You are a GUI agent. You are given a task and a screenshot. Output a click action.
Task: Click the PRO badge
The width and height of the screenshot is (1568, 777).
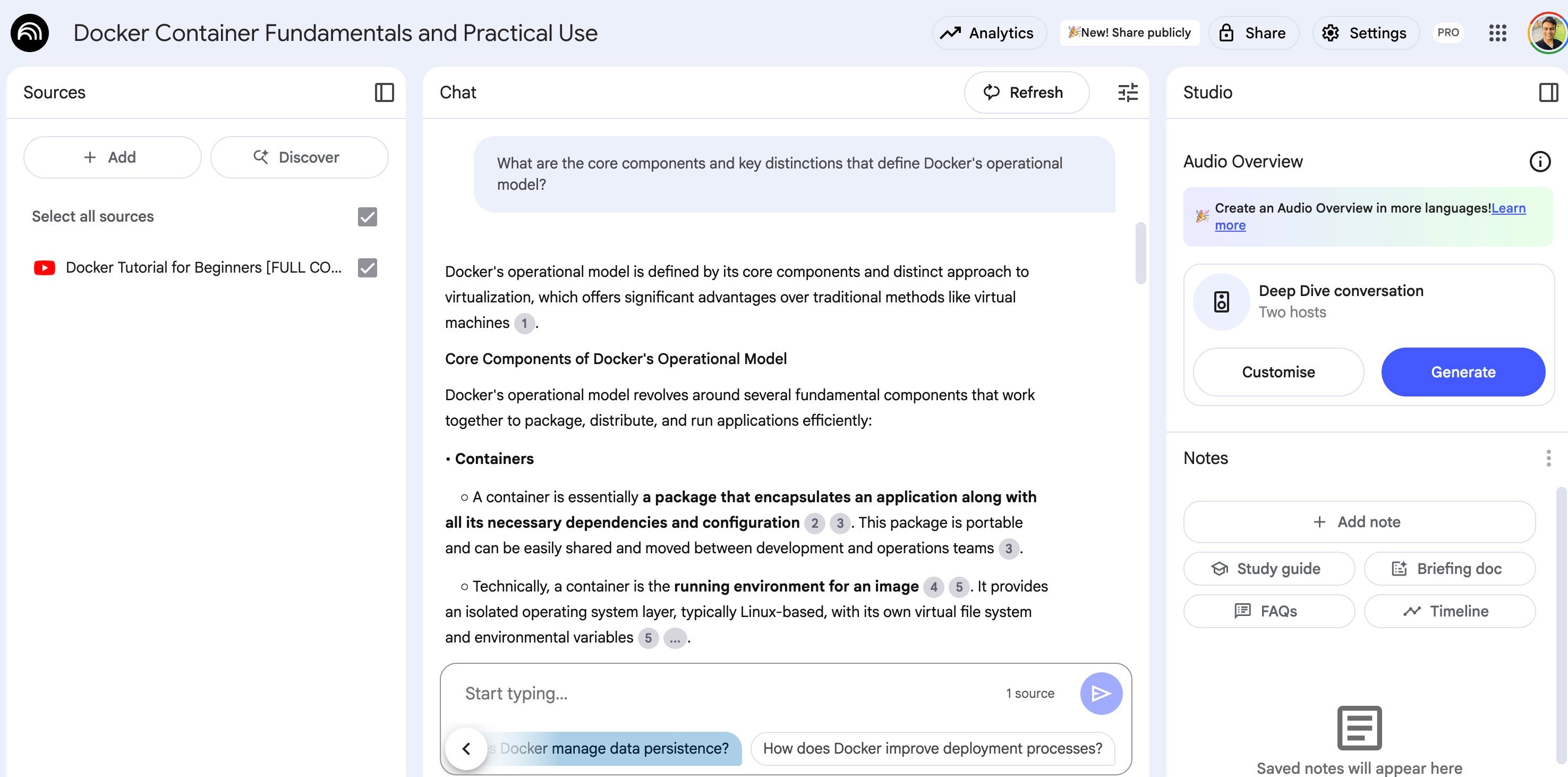coord(1447,33)
